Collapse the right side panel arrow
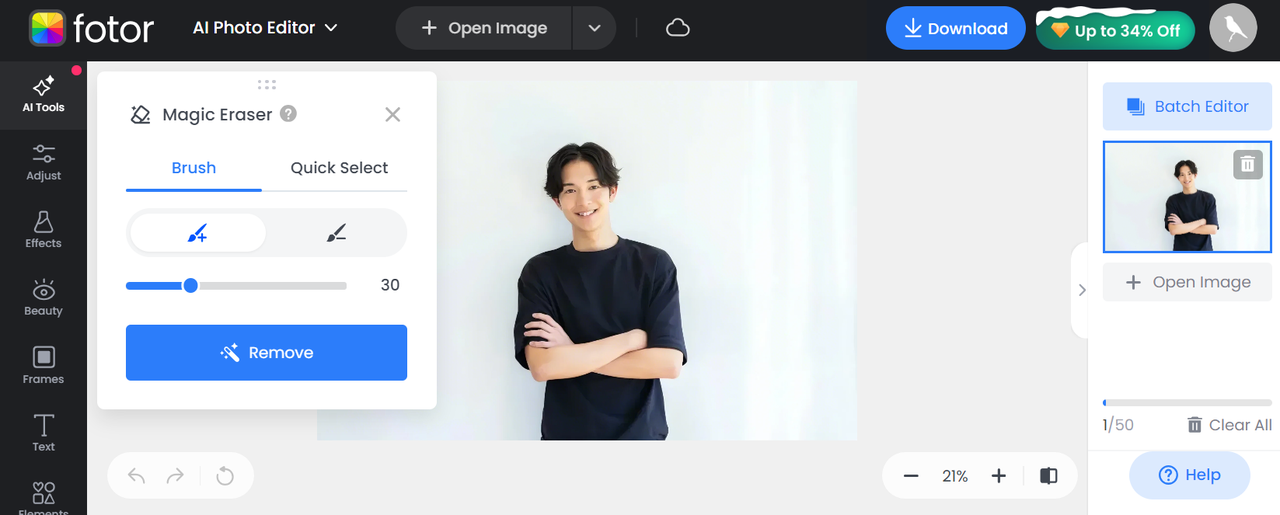 [x=1081, y=290]
